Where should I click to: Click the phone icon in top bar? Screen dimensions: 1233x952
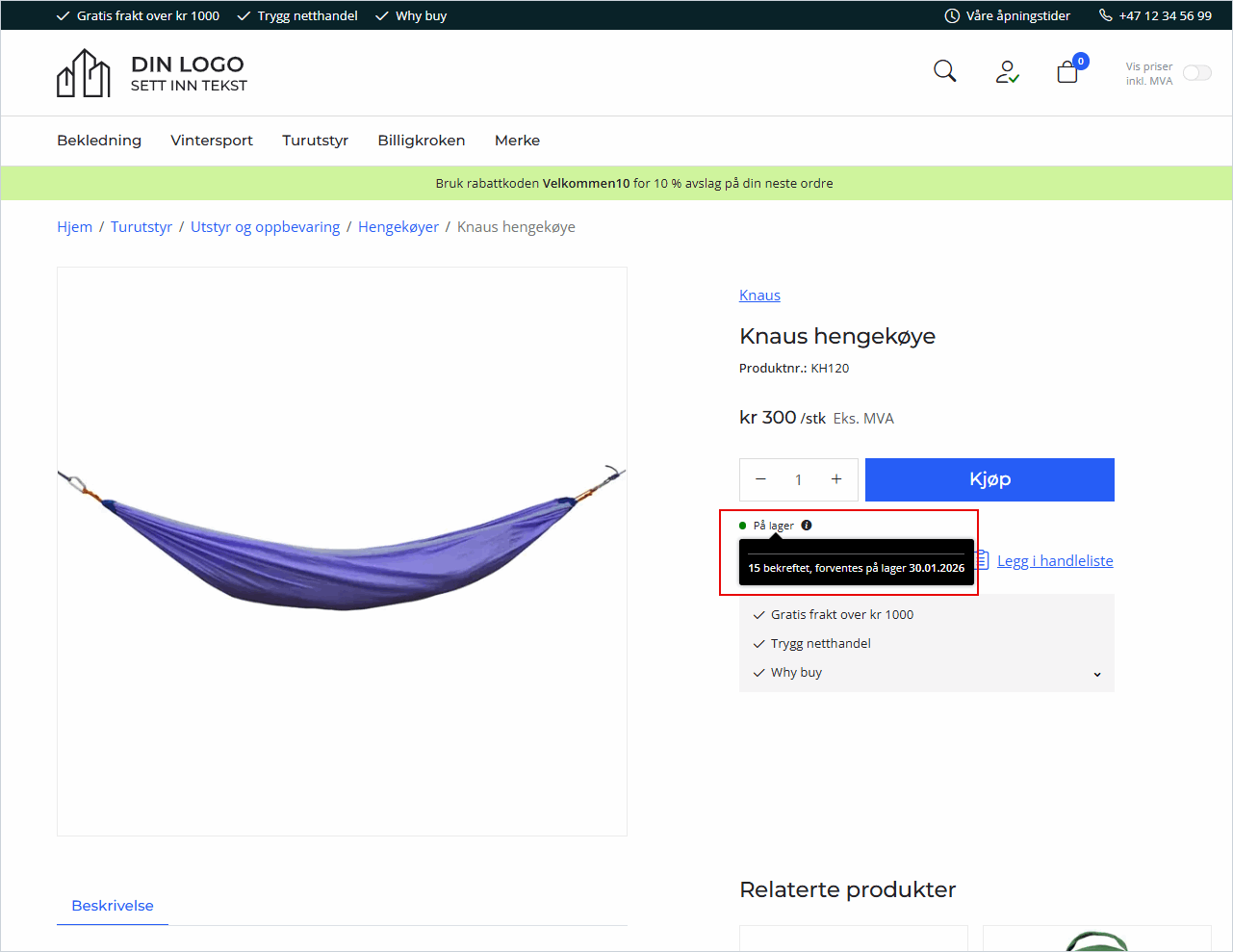coord(1105,15)
